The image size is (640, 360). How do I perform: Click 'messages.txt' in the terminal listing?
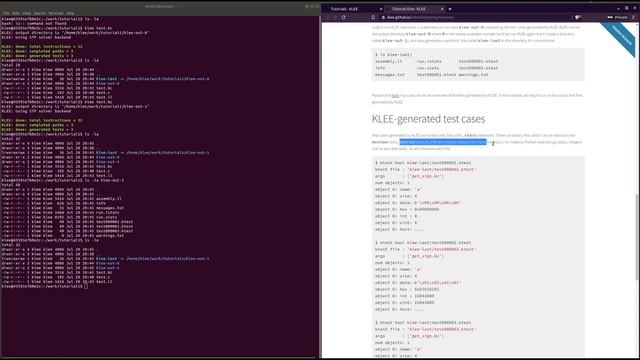click(110, 208)
